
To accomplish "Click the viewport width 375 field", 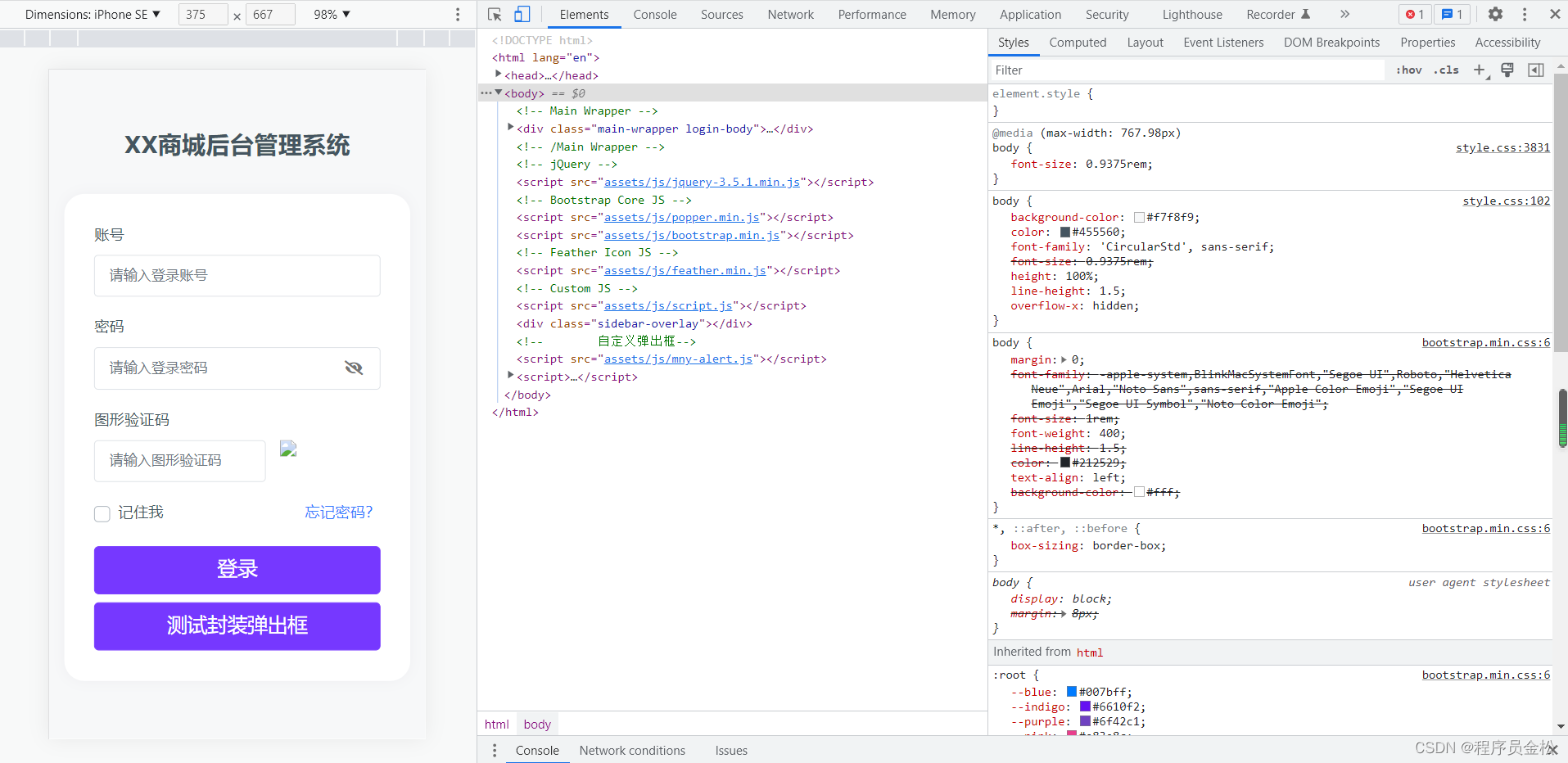I will click(203, 14).
